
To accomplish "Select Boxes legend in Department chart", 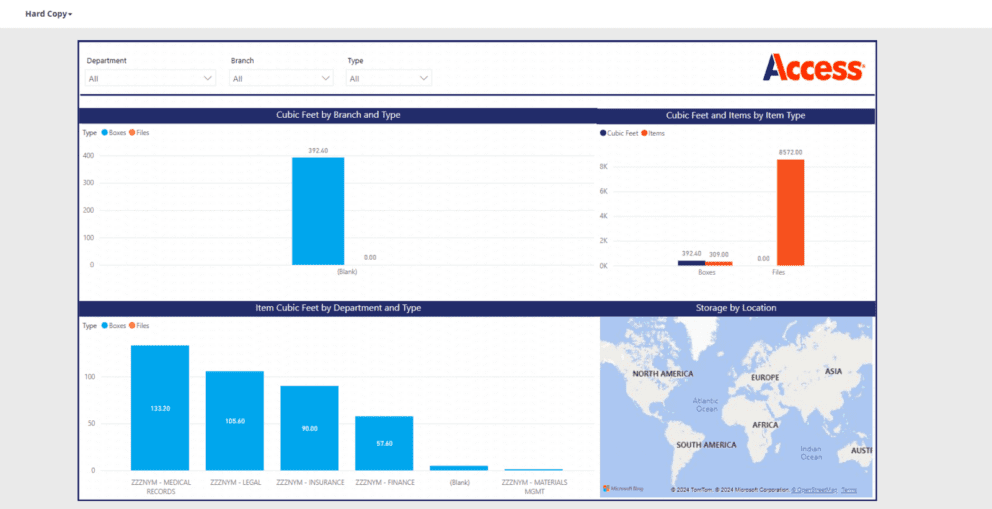I will (114, 325).
